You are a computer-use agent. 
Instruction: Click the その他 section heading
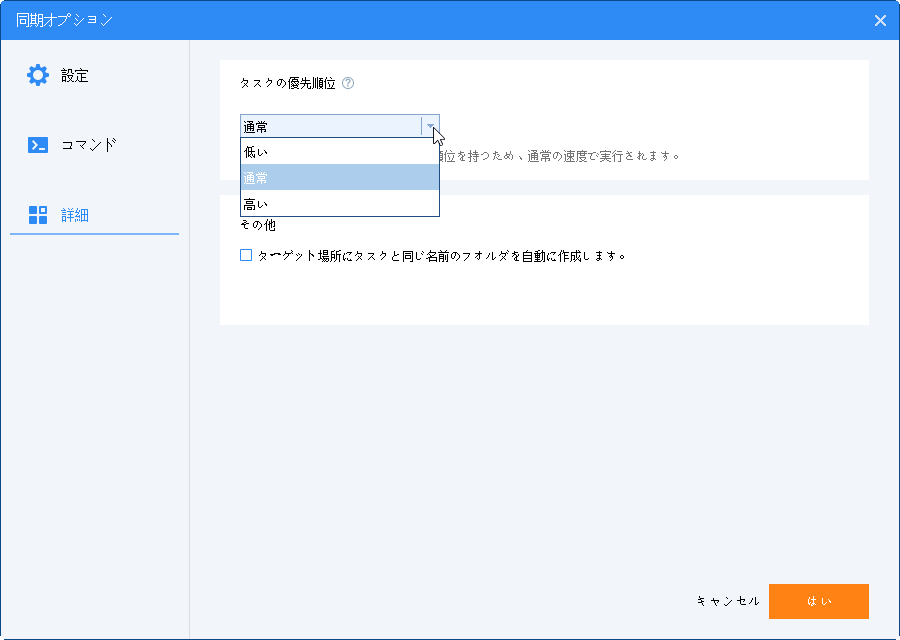coord(259,225)
